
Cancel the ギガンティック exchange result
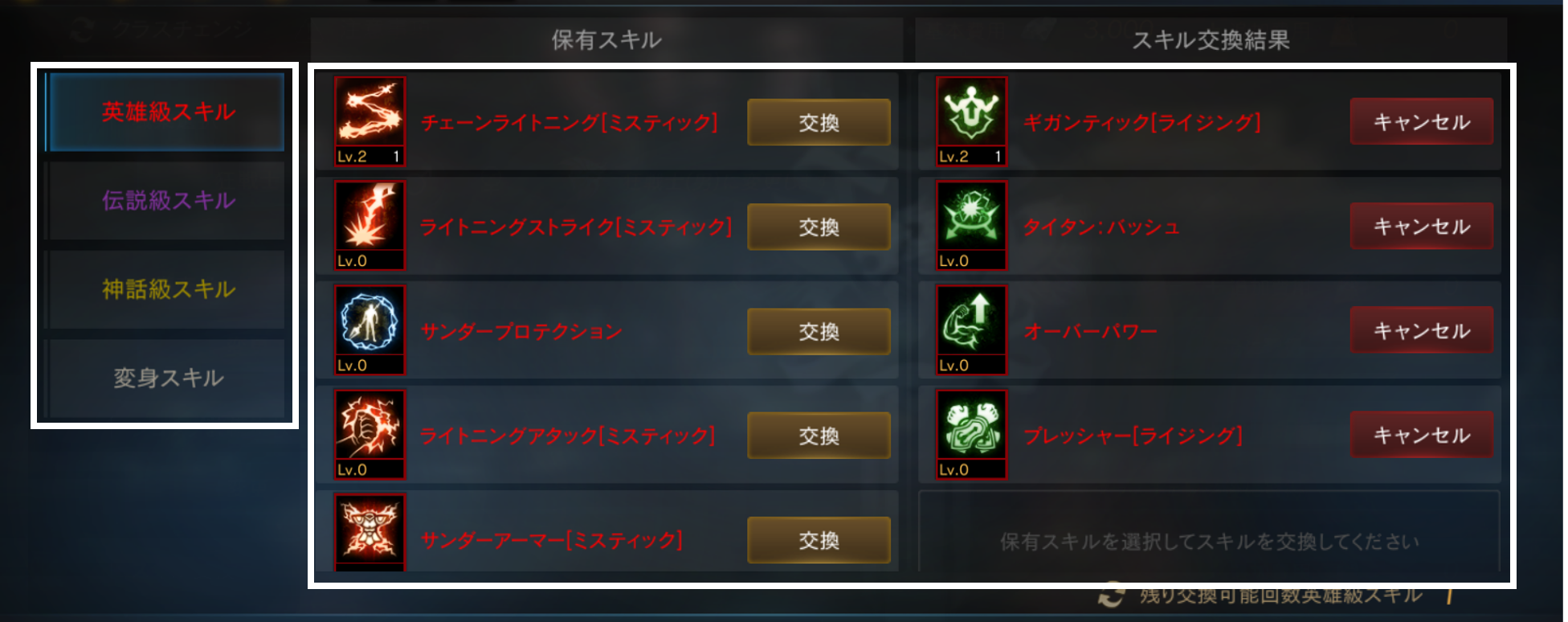1421,121
